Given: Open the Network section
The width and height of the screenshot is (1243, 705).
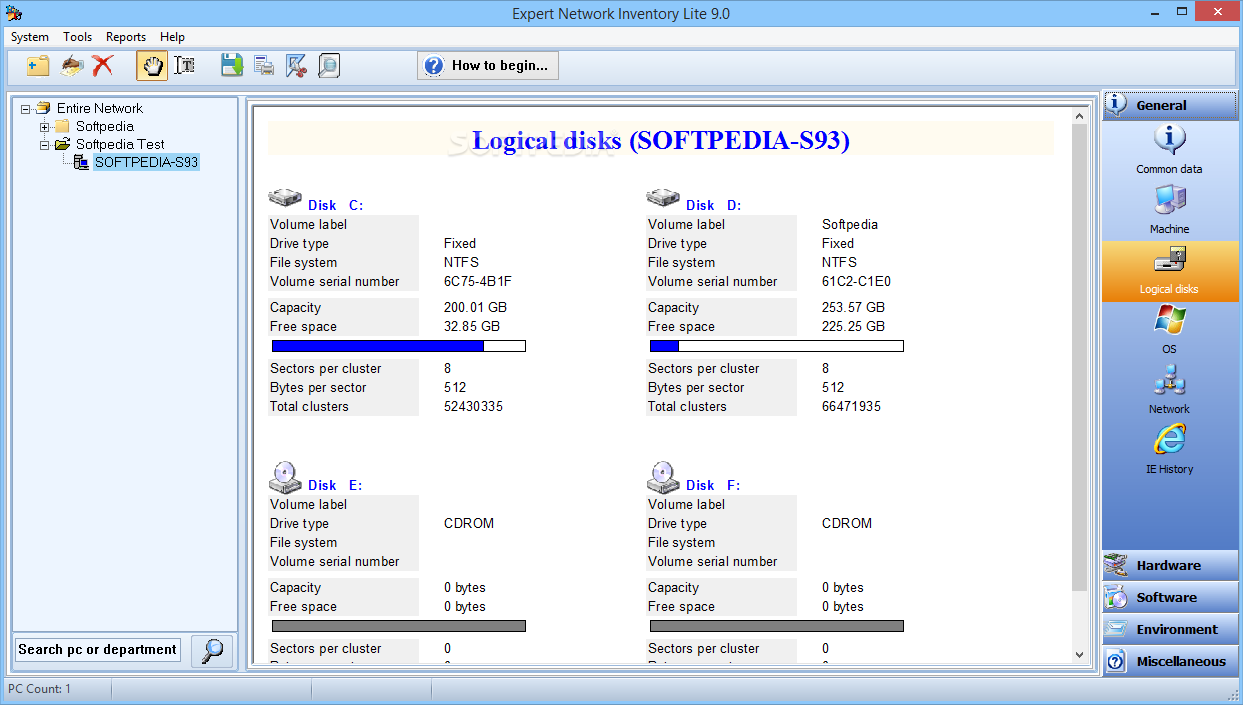Looking at the screenshot, I should point(1169,390).
